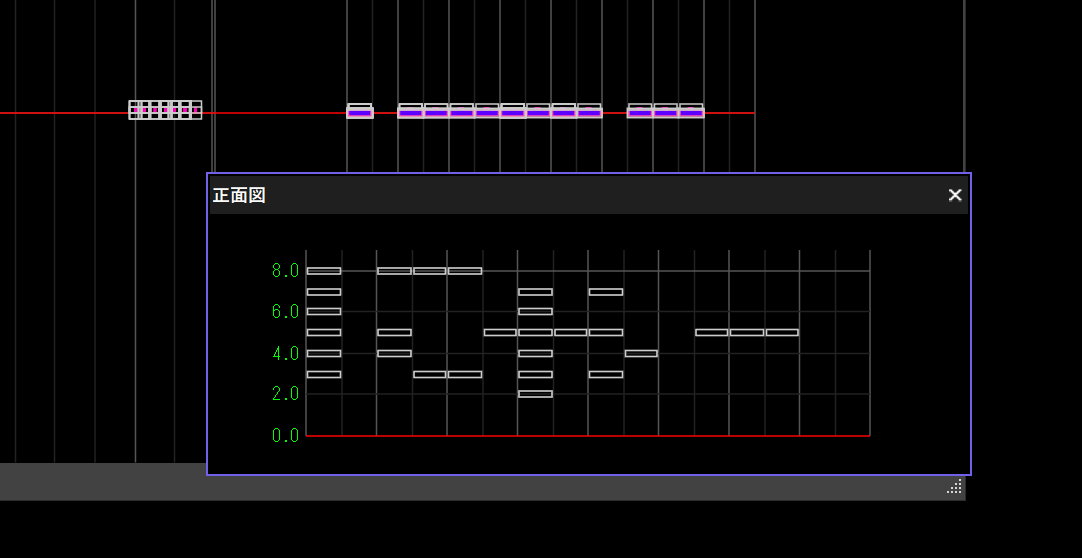This screenshot has height=558, width=1082.
Task: Select the rightmost block at height 7.0
Action: pos(606,292)
